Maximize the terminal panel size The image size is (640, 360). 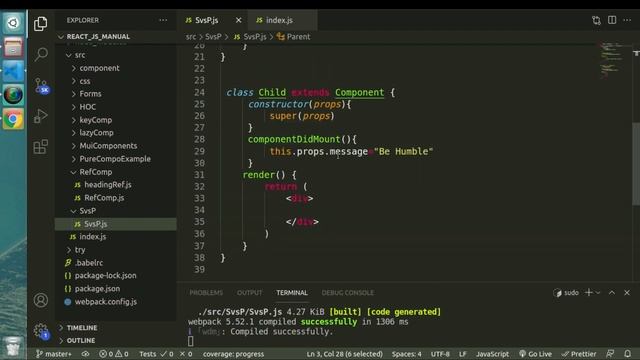tap(612, 293)
